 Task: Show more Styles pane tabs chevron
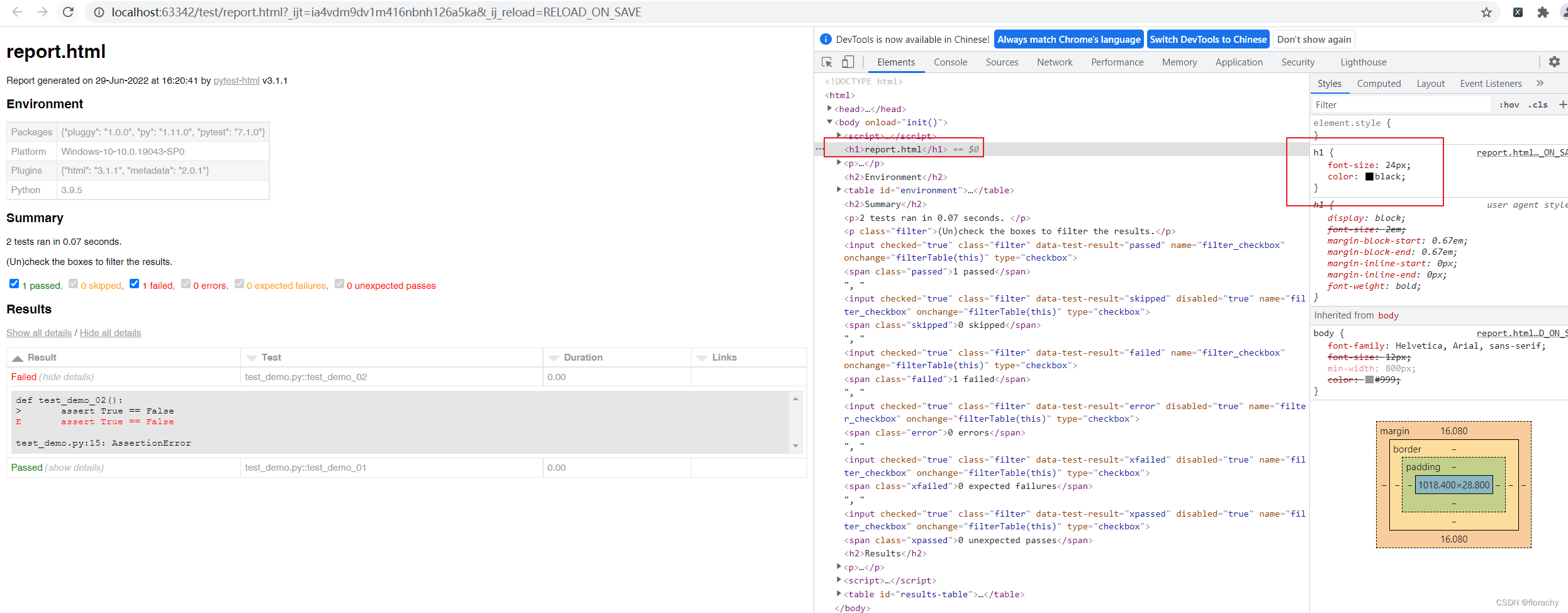(1540, 83)
